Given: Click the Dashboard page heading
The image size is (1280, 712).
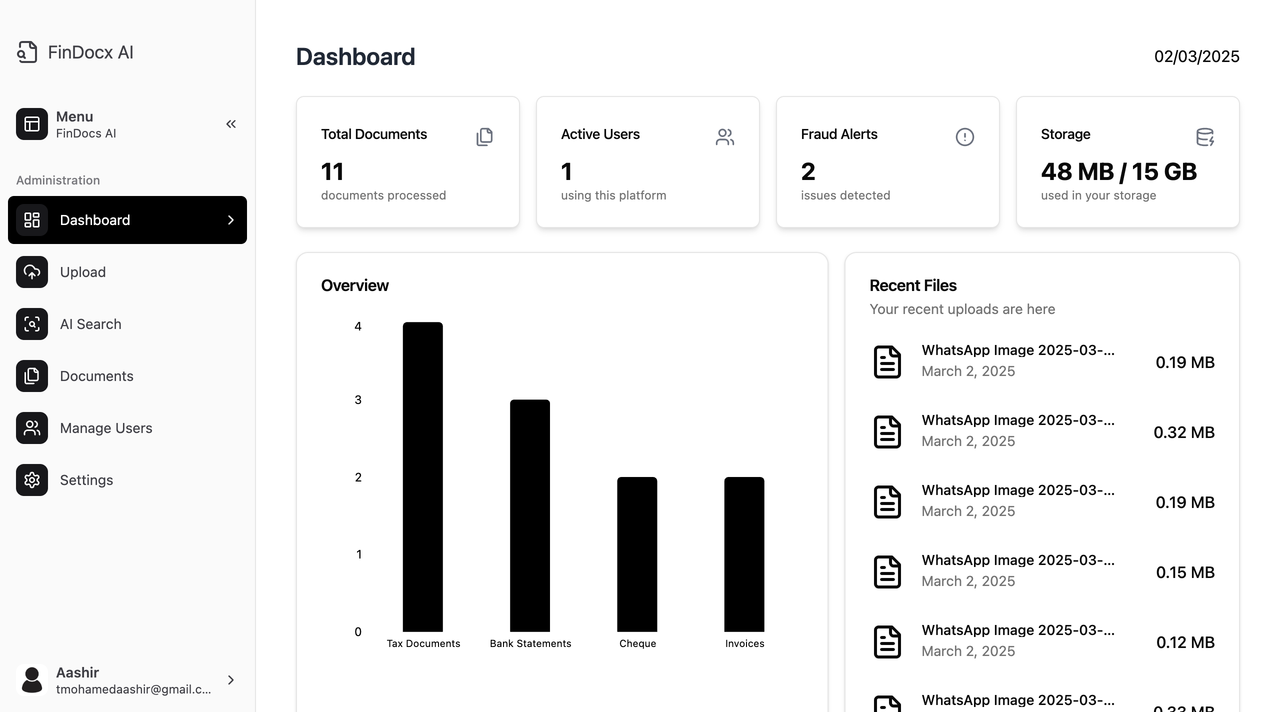Looking at the screenshot, I should 356,57.
